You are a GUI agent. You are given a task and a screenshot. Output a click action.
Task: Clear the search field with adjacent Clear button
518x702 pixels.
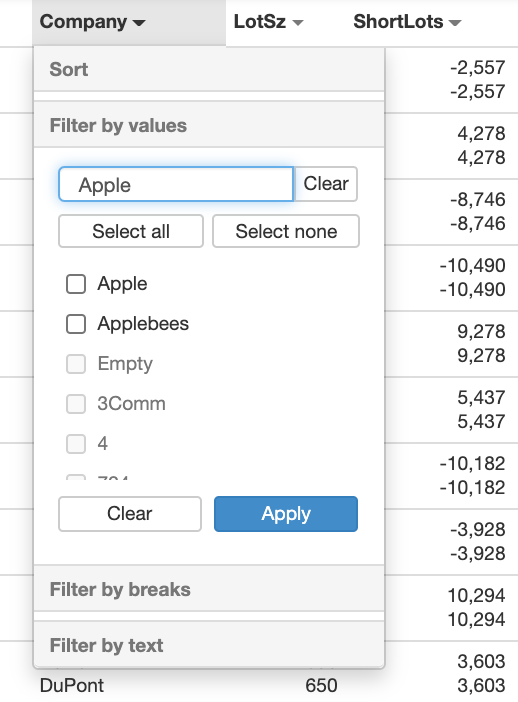tap(326, 184)
